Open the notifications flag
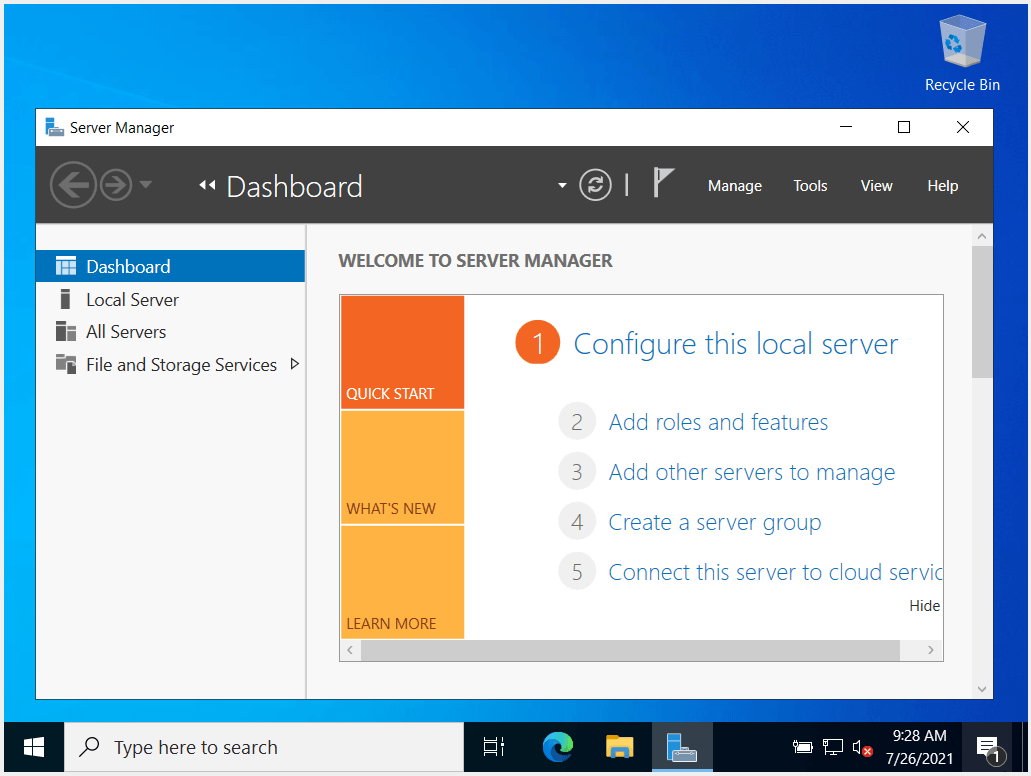This screenshot has width=1031, height=776. click(x=663, y=182)
